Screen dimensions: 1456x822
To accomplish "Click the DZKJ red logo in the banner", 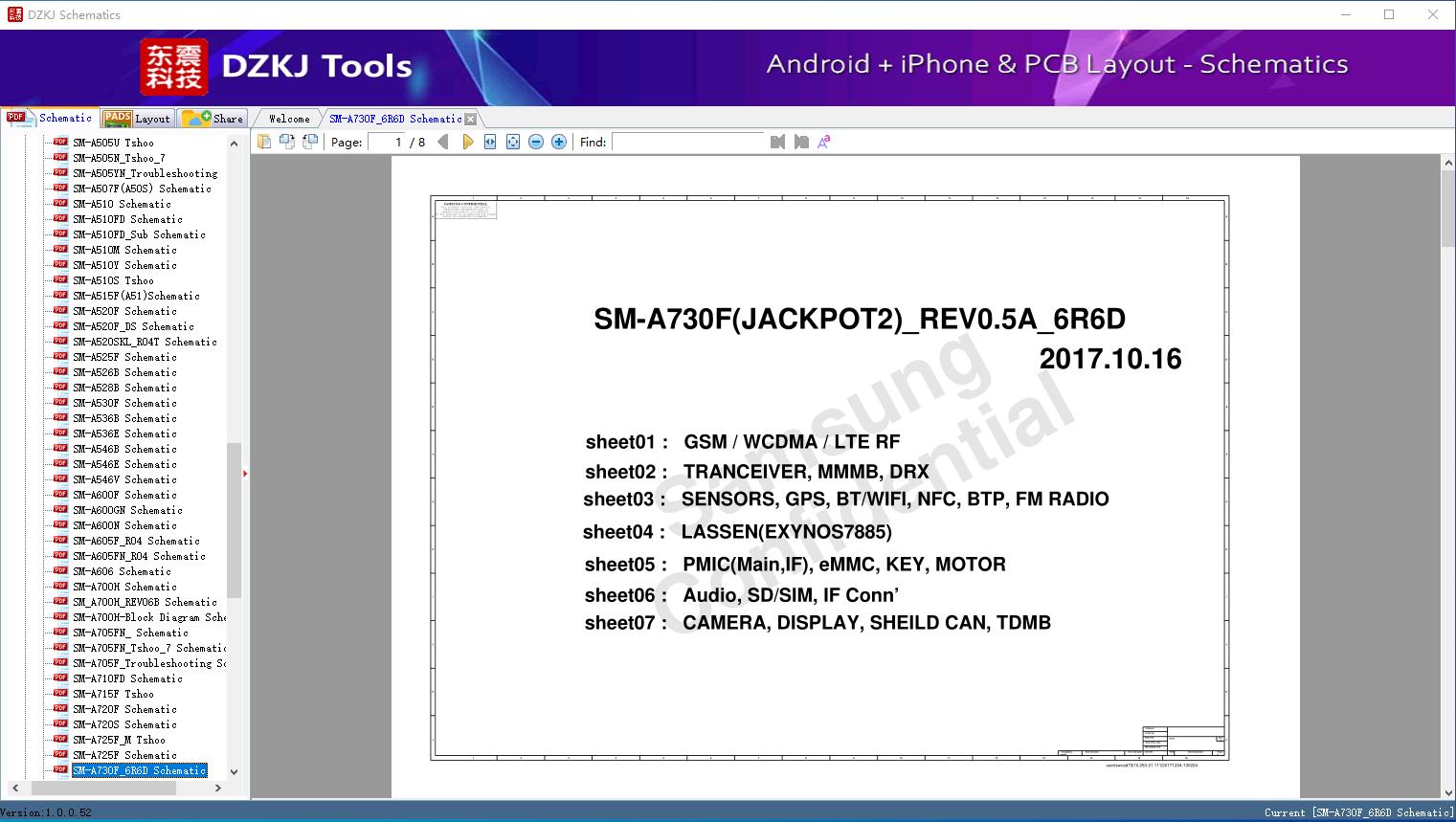I will (x=174, y=67).
